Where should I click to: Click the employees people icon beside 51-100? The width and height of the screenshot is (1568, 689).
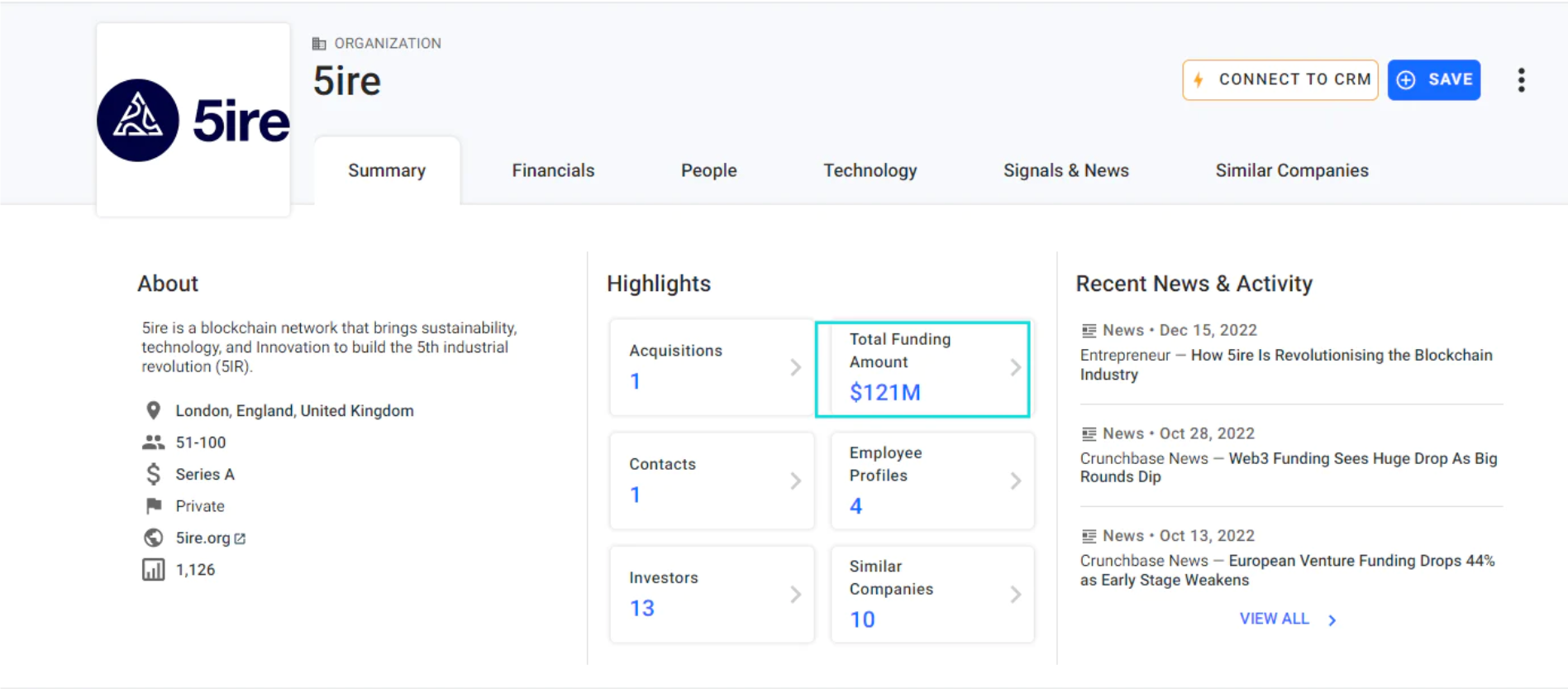pyautogui.click(x=153, y=443)
